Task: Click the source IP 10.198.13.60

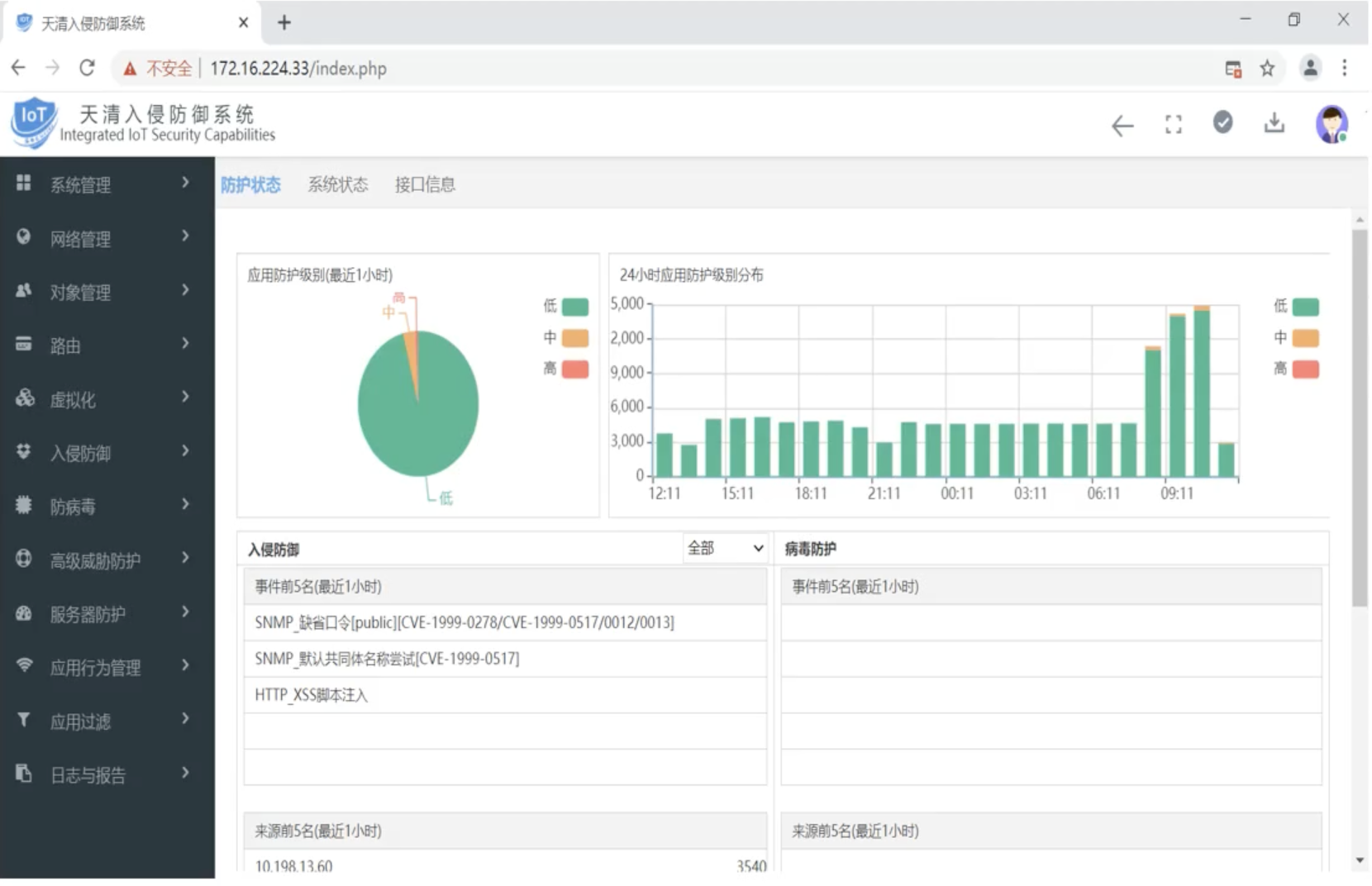Action: 293,866
